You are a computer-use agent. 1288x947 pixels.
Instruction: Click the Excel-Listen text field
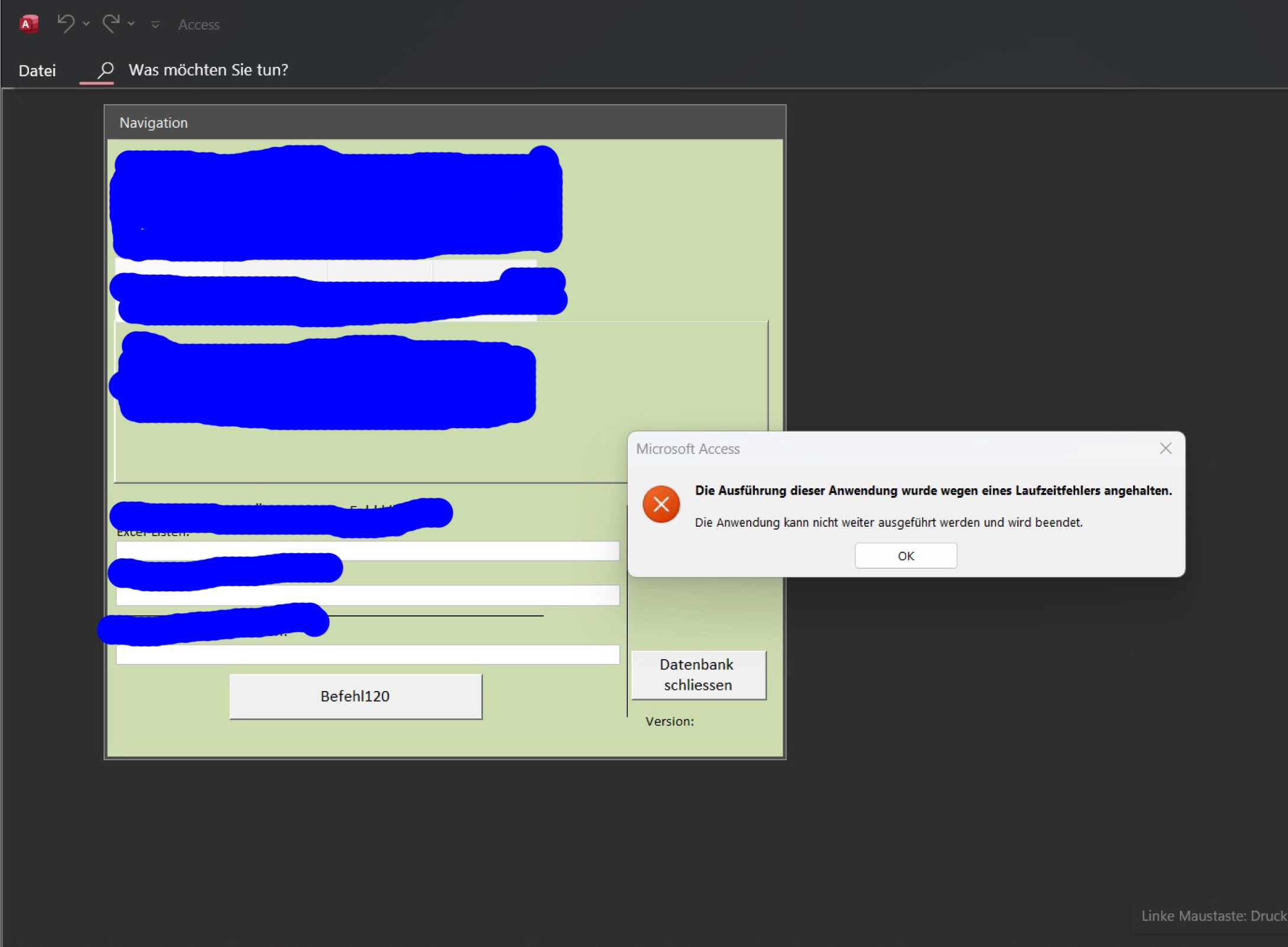click(367, 551)
